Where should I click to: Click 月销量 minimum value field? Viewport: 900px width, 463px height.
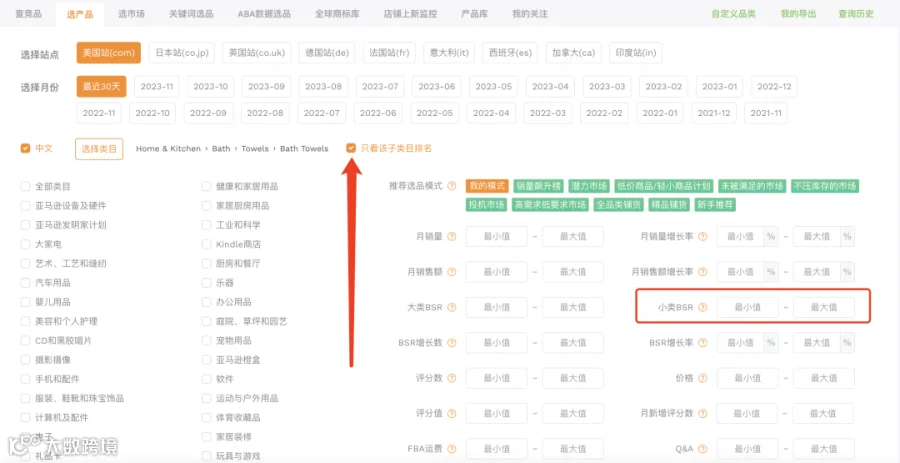click(496, 236)
